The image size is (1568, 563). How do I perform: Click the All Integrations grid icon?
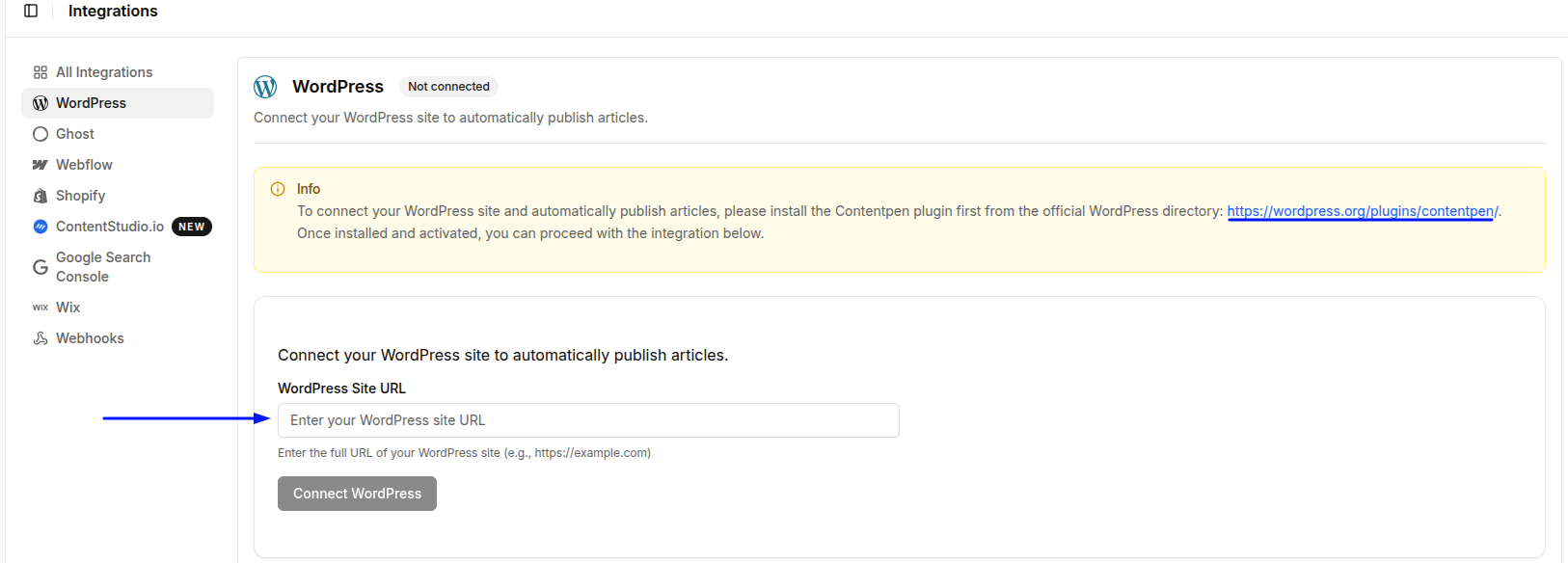pyautogui.click(x=41, y=72)
